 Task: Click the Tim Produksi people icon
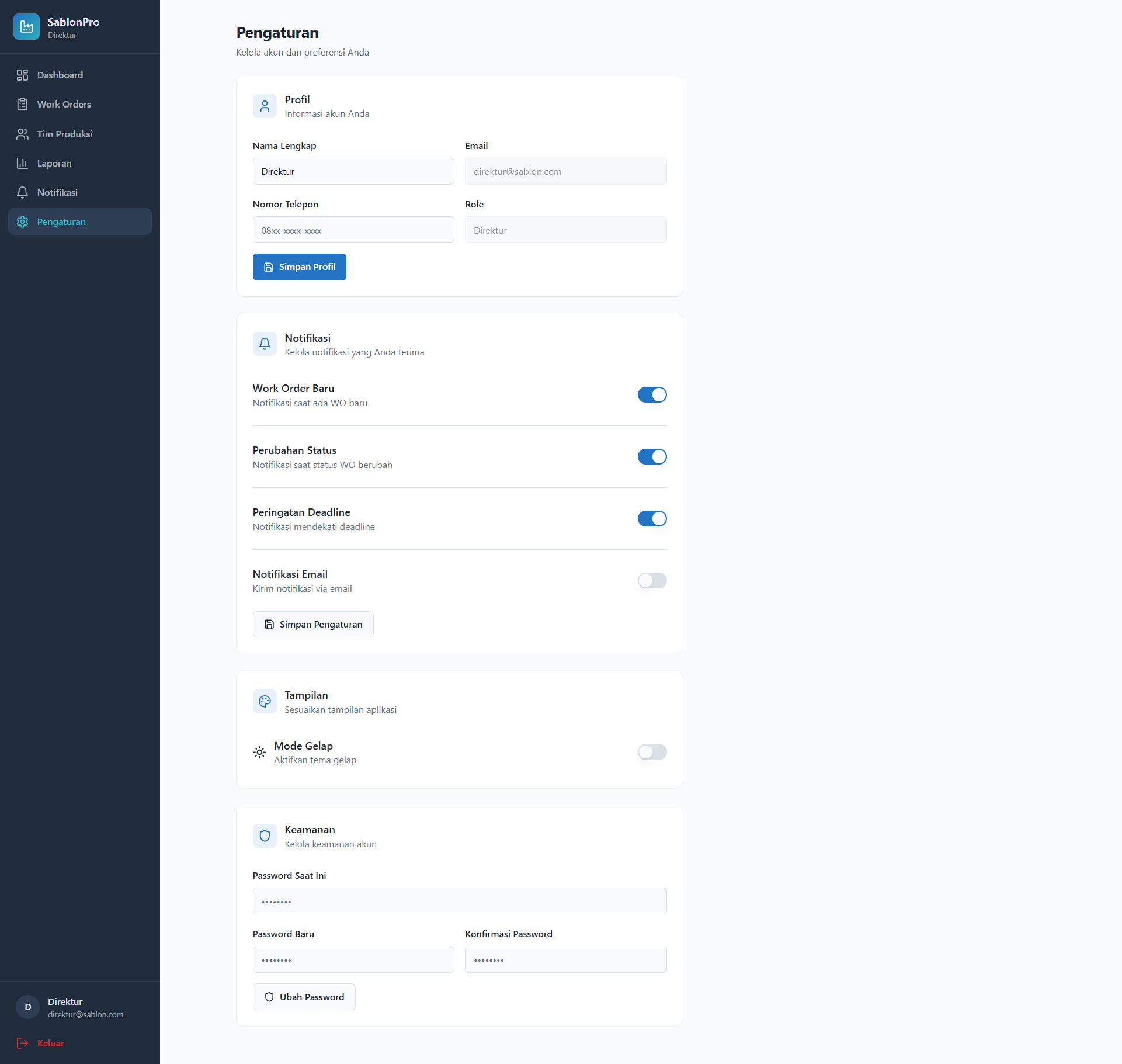click(22, 134)
